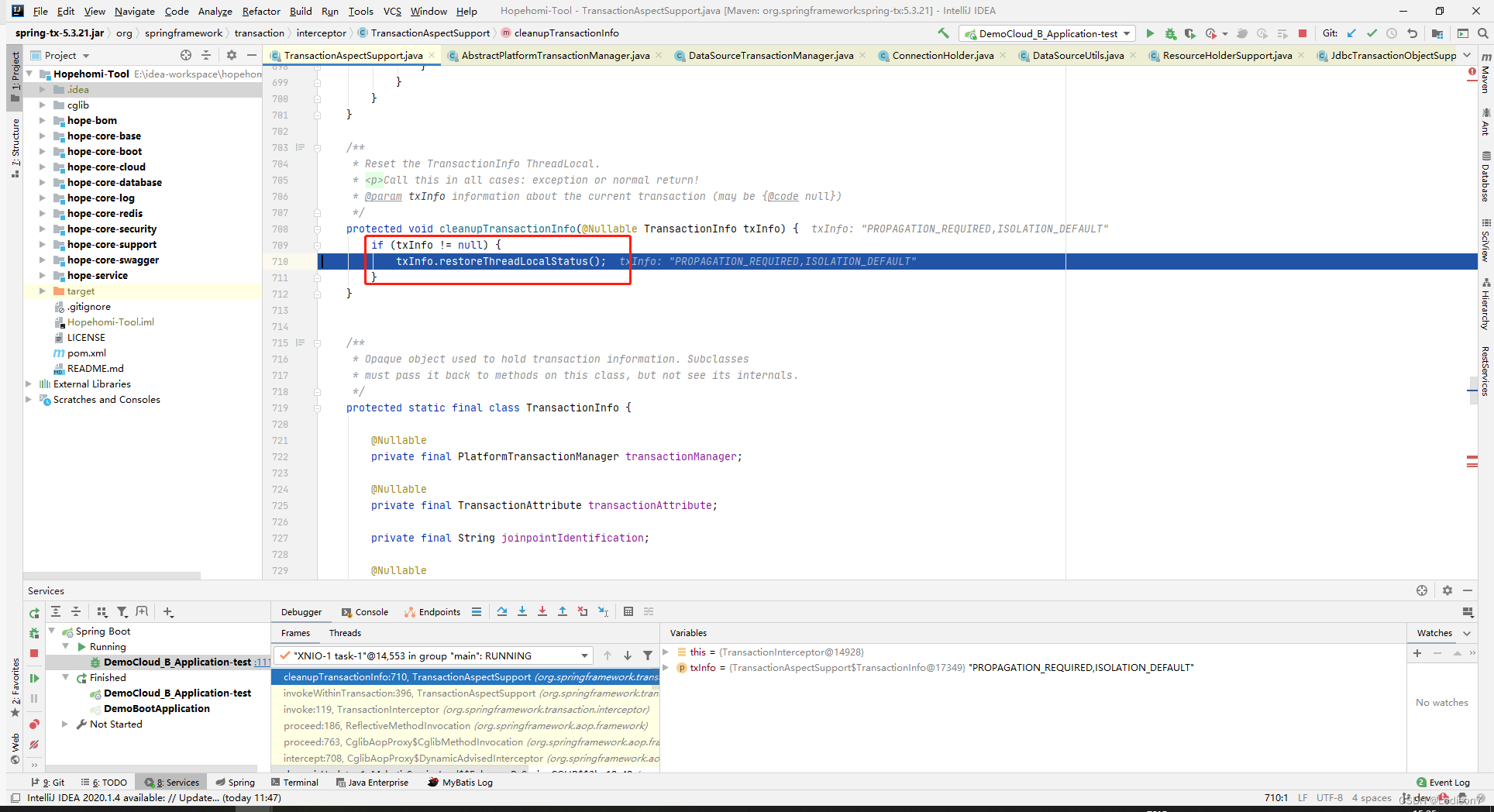Toggle code fold at line 719 class

point(318,408)
